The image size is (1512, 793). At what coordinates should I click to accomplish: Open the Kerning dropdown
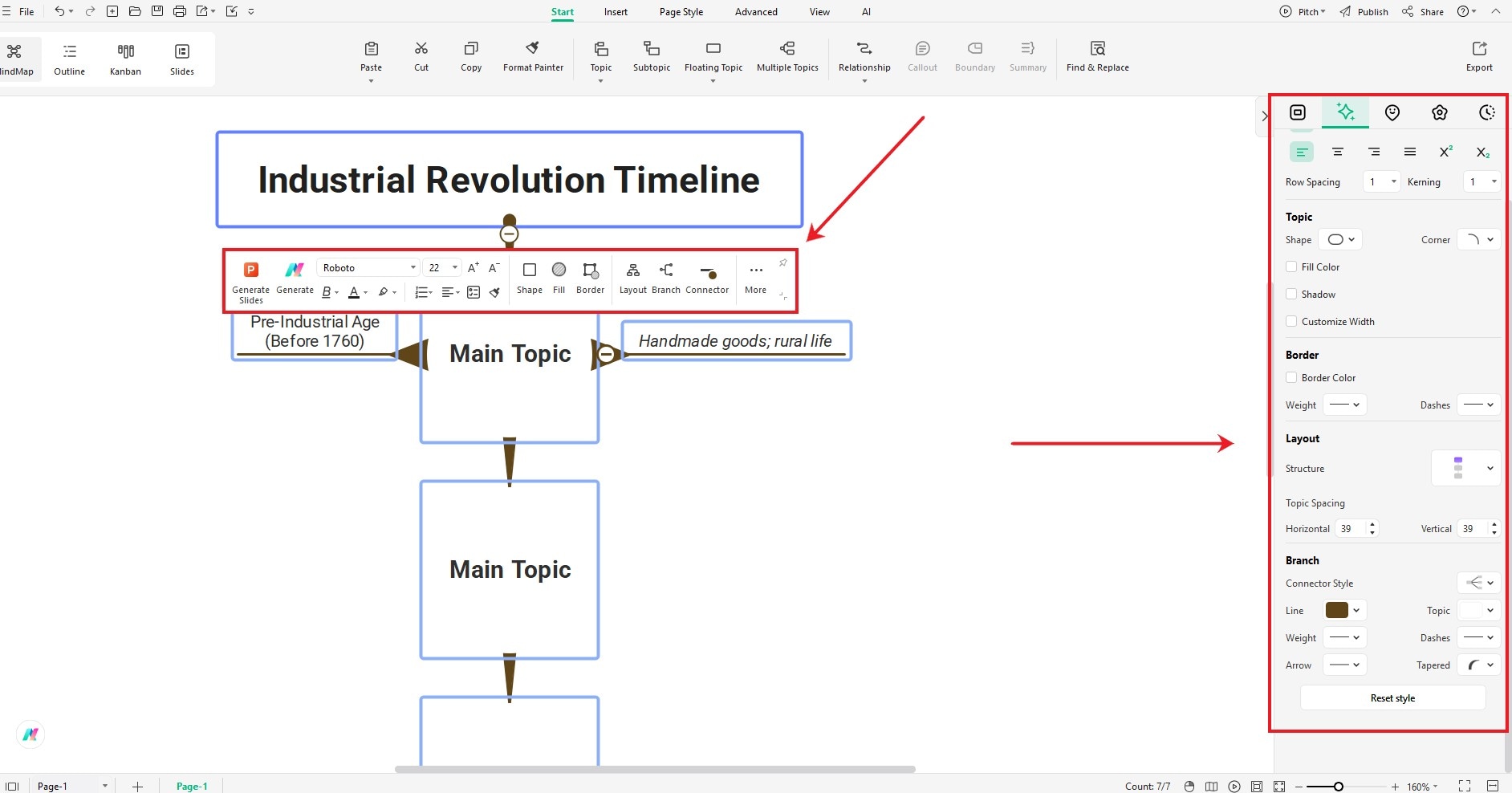[x=1482, y=181]
